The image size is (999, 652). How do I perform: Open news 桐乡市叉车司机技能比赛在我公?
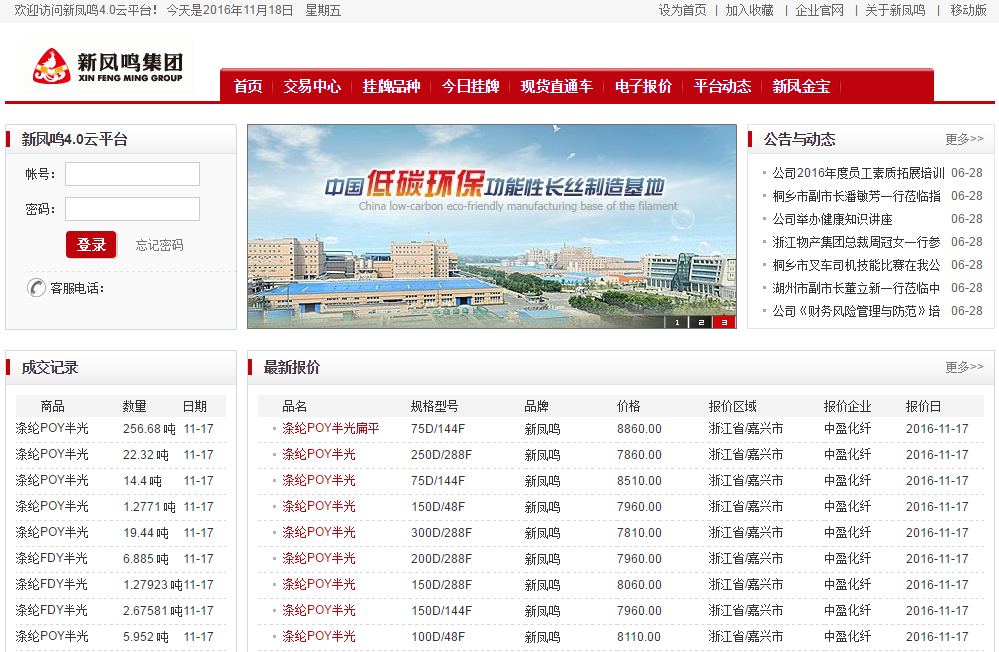click(x=856, y=264)
